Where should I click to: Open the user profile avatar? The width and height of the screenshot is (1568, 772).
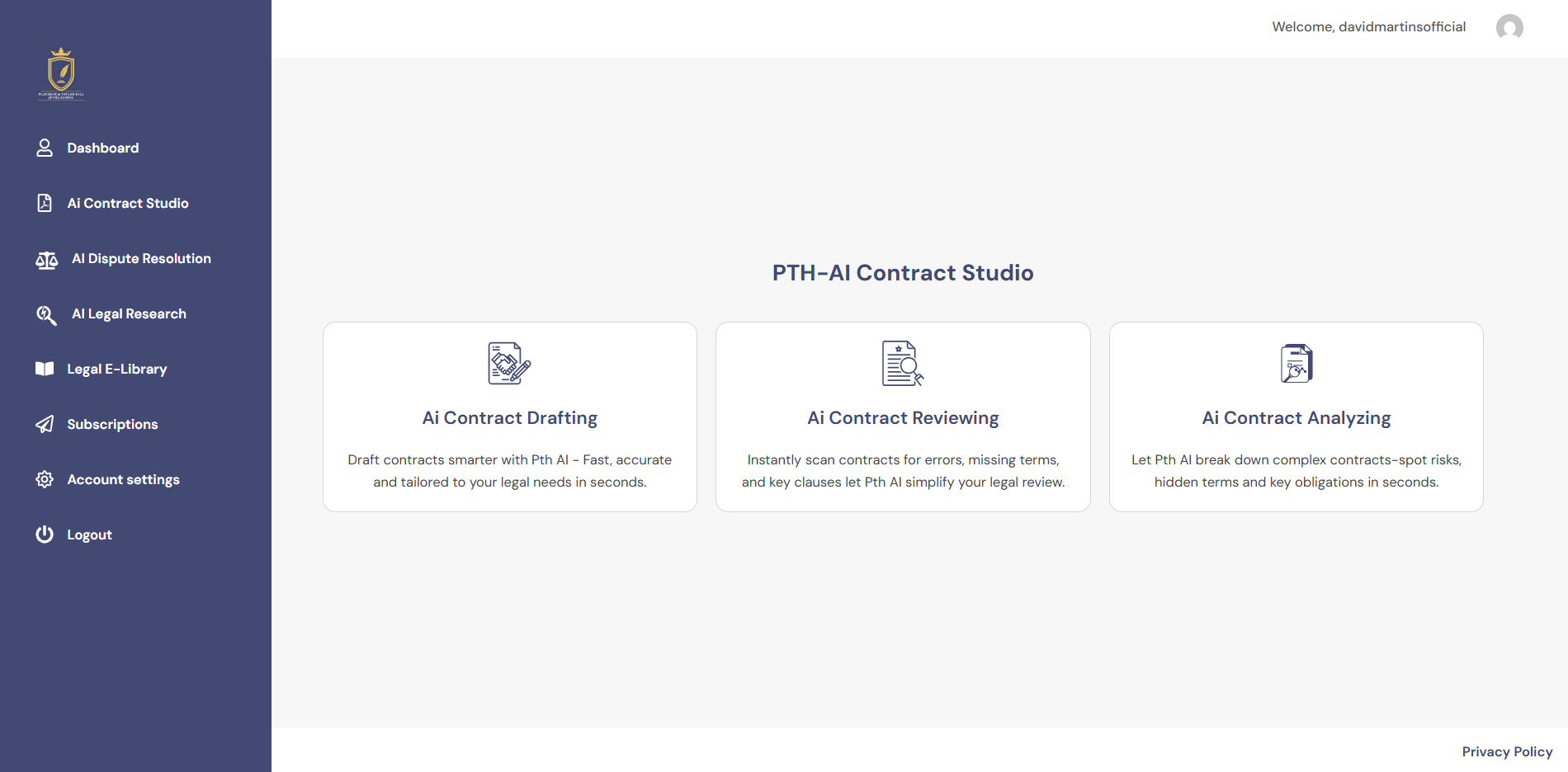click(1509, 27)
